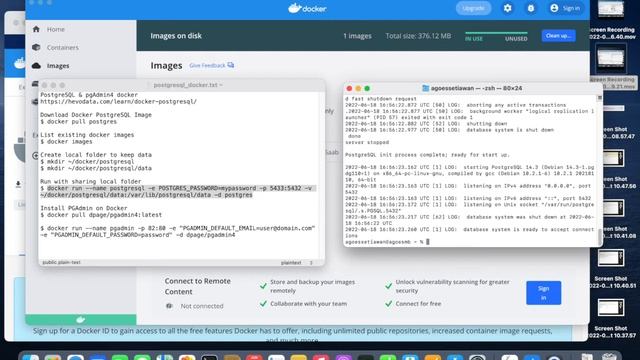Click the account avatar icon beside Sign in
Screen dimensions: 640x360
[x=554, y=8]
